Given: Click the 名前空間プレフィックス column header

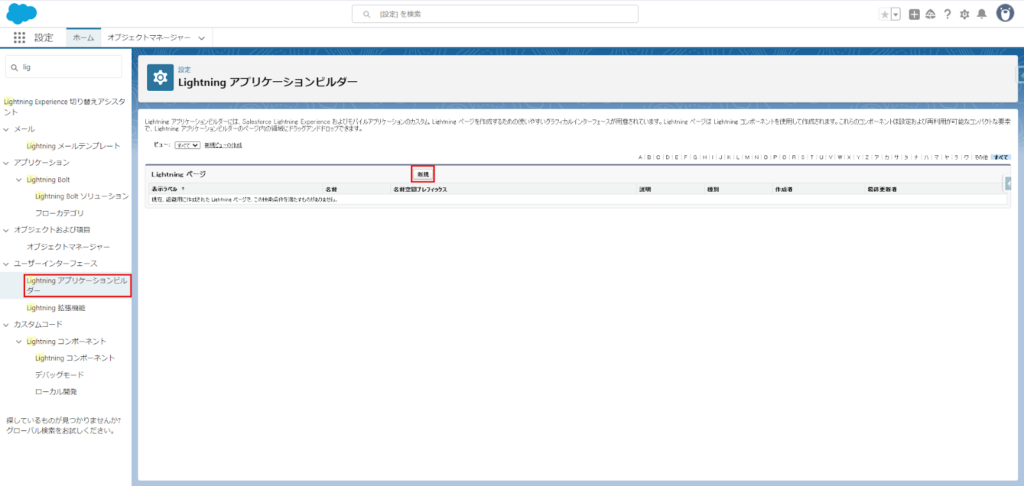Looking at the screenshot, I should [x=419, y=189].
